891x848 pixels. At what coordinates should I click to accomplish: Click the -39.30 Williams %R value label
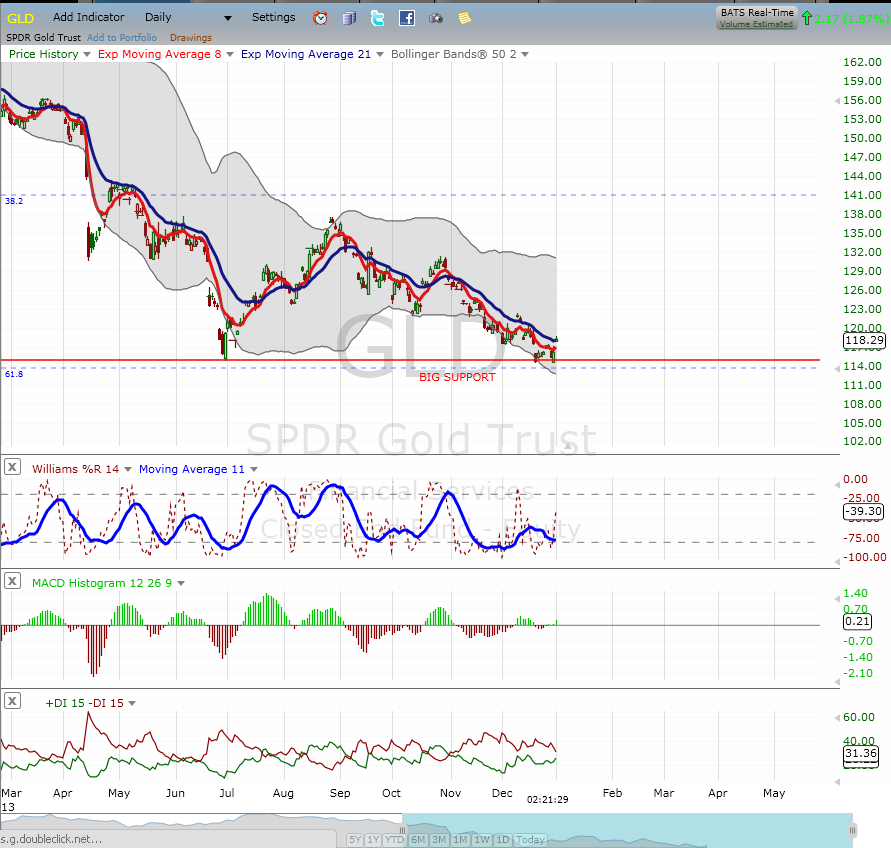(x=864, y=511)
